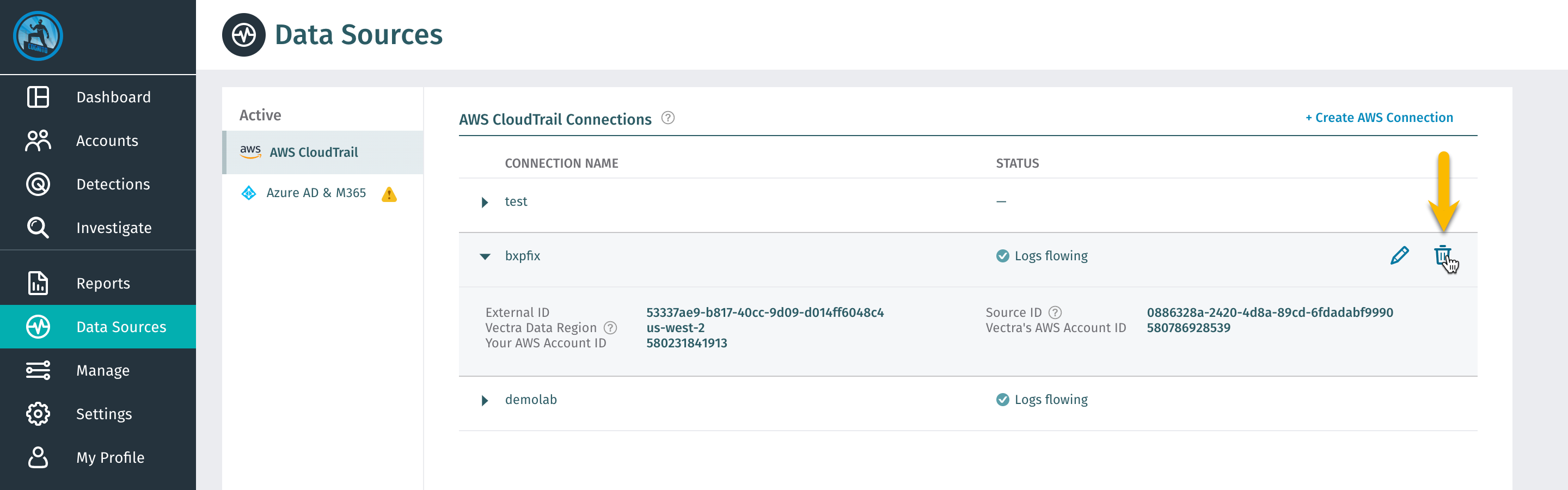Switch to Azure AD & M365 source
The image size is (1568, 490).
click(315, 193)
